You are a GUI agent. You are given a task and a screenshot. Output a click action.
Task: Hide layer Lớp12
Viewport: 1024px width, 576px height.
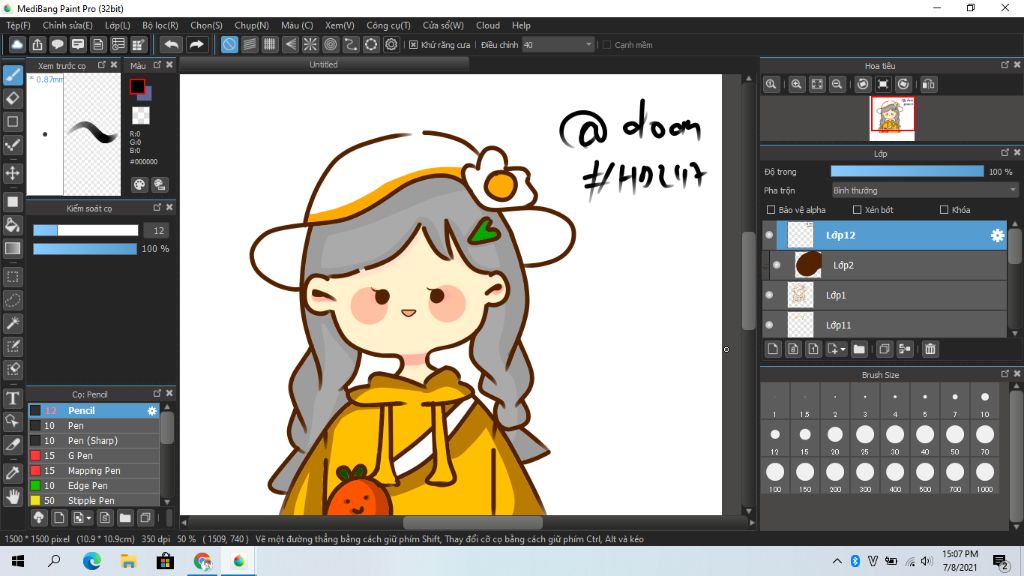(x=769, y=235)
